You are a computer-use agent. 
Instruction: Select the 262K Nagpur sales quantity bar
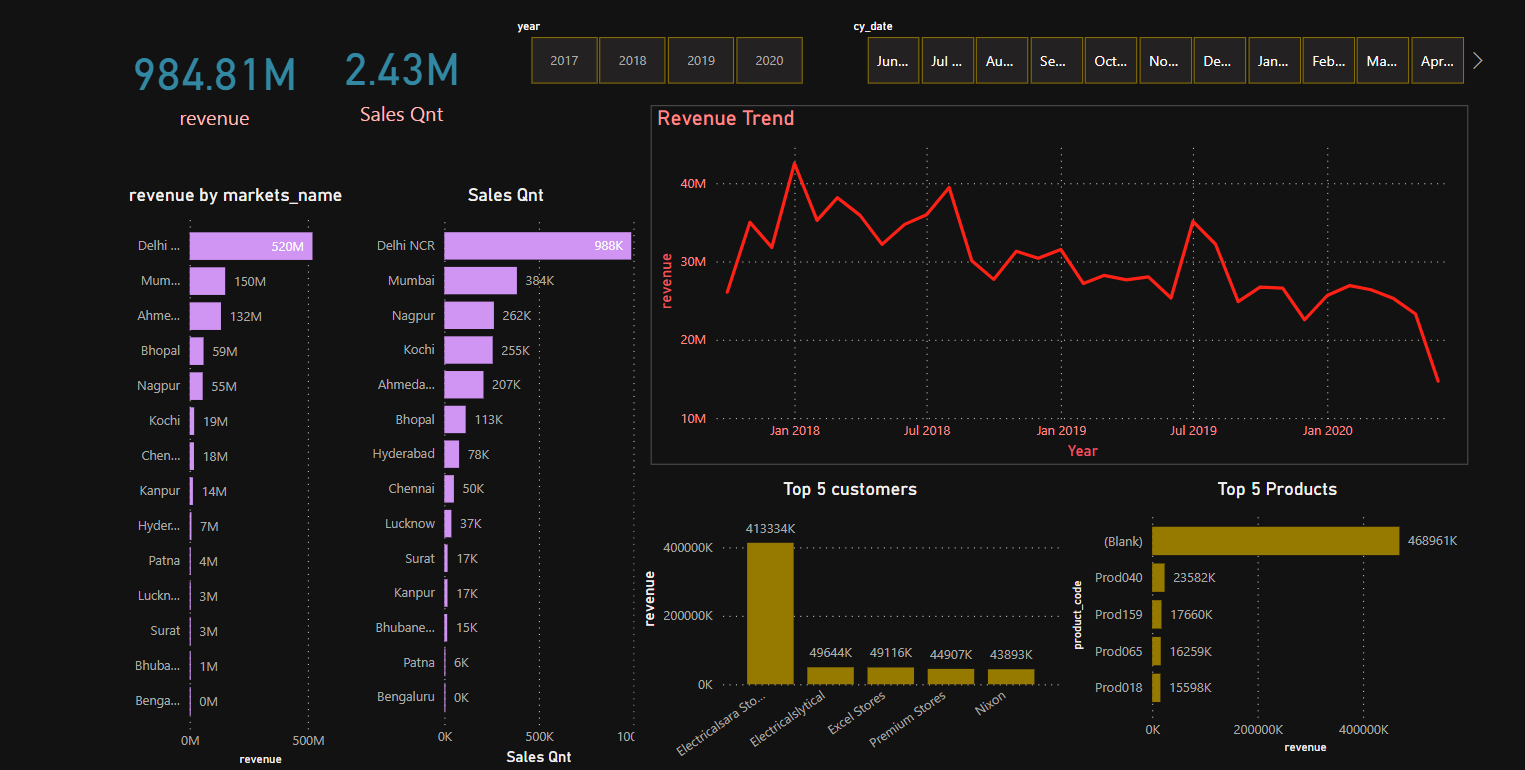pyautogui.click(x=469, y=316)
